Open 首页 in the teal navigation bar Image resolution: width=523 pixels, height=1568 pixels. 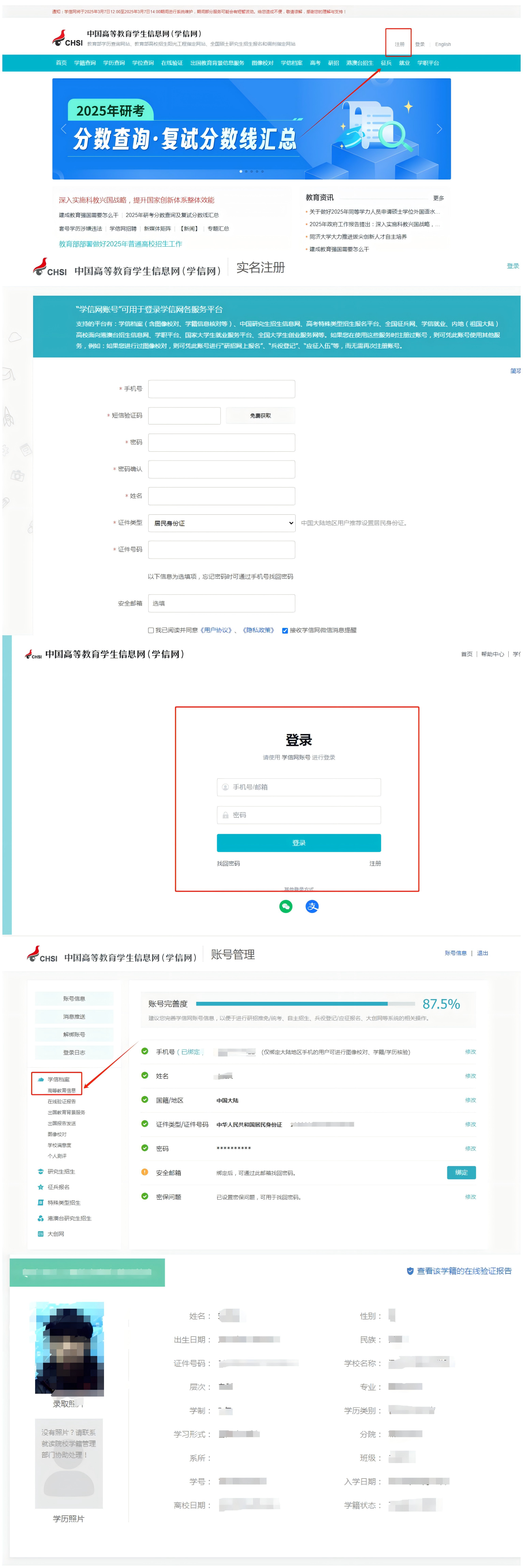pos(61,63)
